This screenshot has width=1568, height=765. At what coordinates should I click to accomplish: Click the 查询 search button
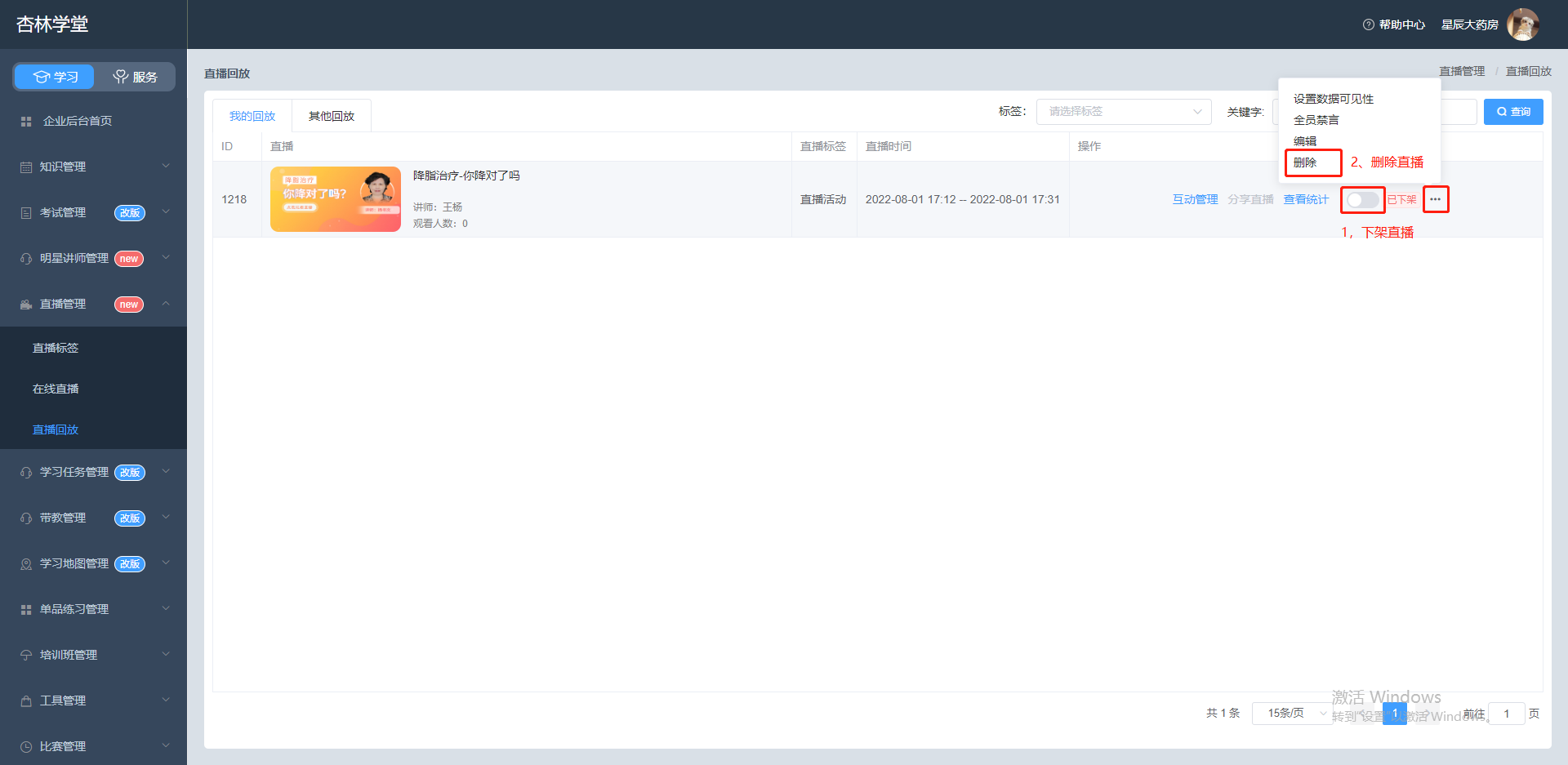[x=1513, y=112]
